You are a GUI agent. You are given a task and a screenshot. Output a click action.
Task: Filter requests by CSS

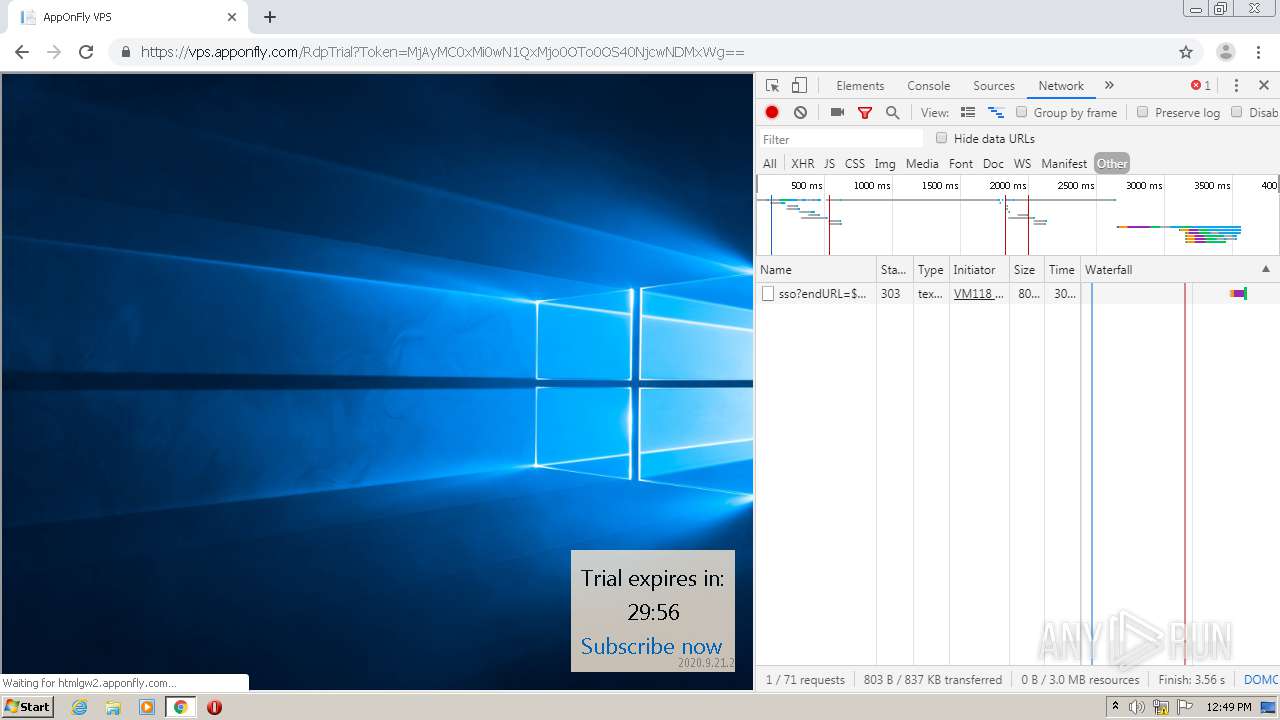tap(855, 164)
